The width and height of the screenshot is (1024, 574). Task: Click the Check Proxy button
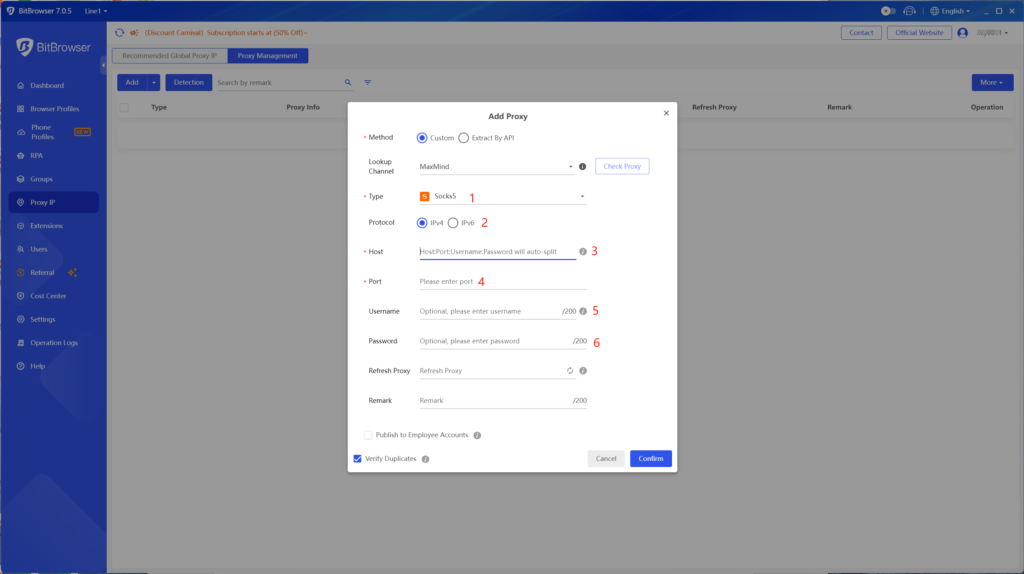(x=622, y=167)
